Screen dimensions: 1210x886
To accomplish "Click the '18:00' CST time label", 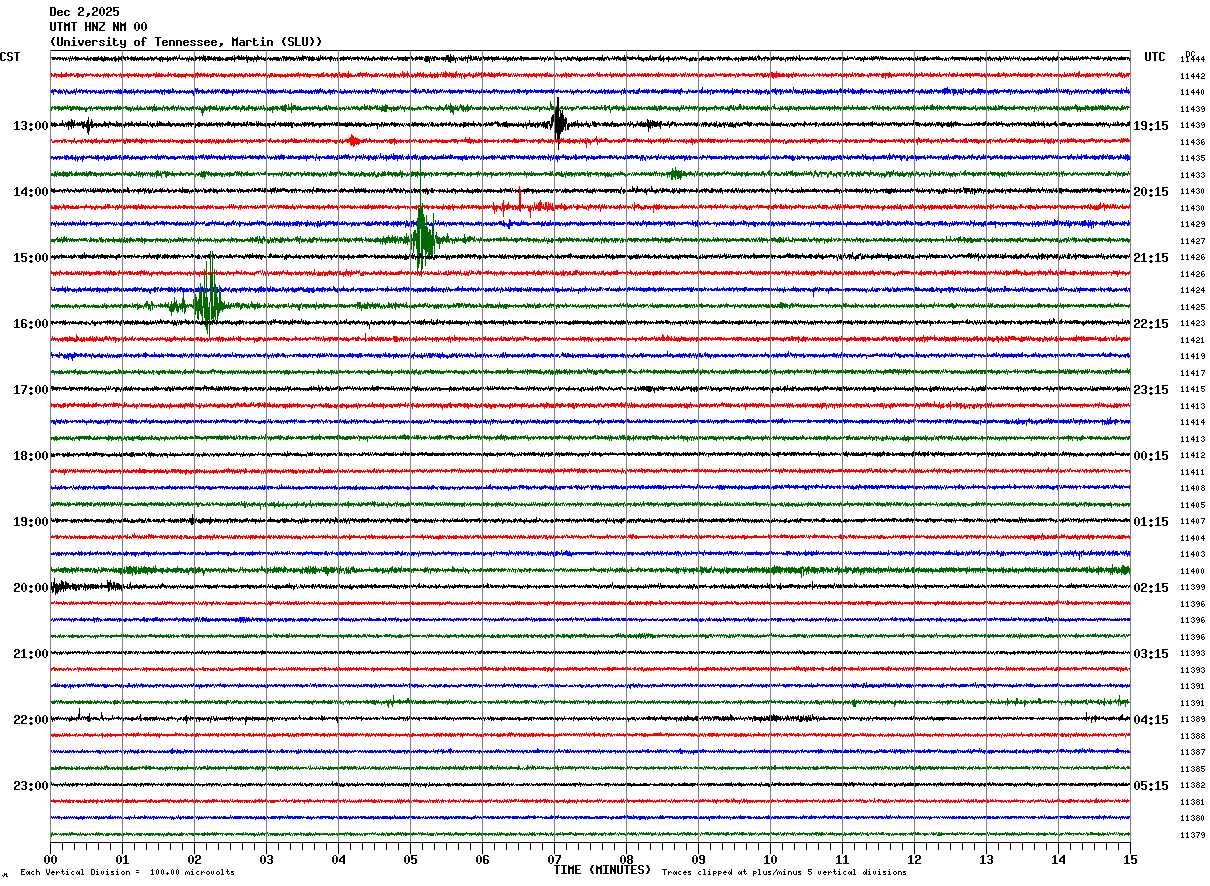I will click(30, 455).
